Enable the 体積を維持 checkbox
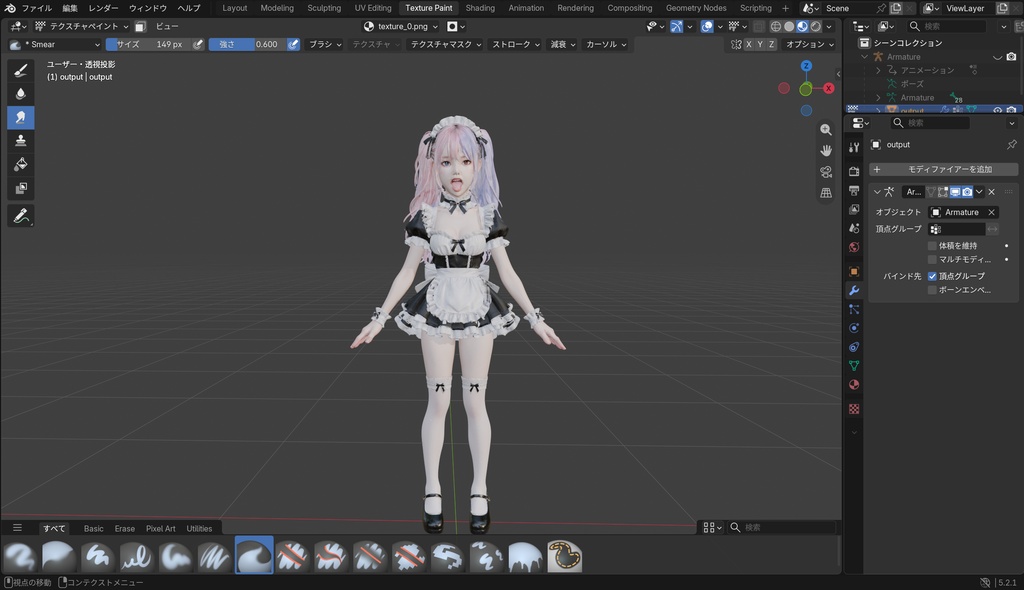The image size is (1024, 590). 932,246
